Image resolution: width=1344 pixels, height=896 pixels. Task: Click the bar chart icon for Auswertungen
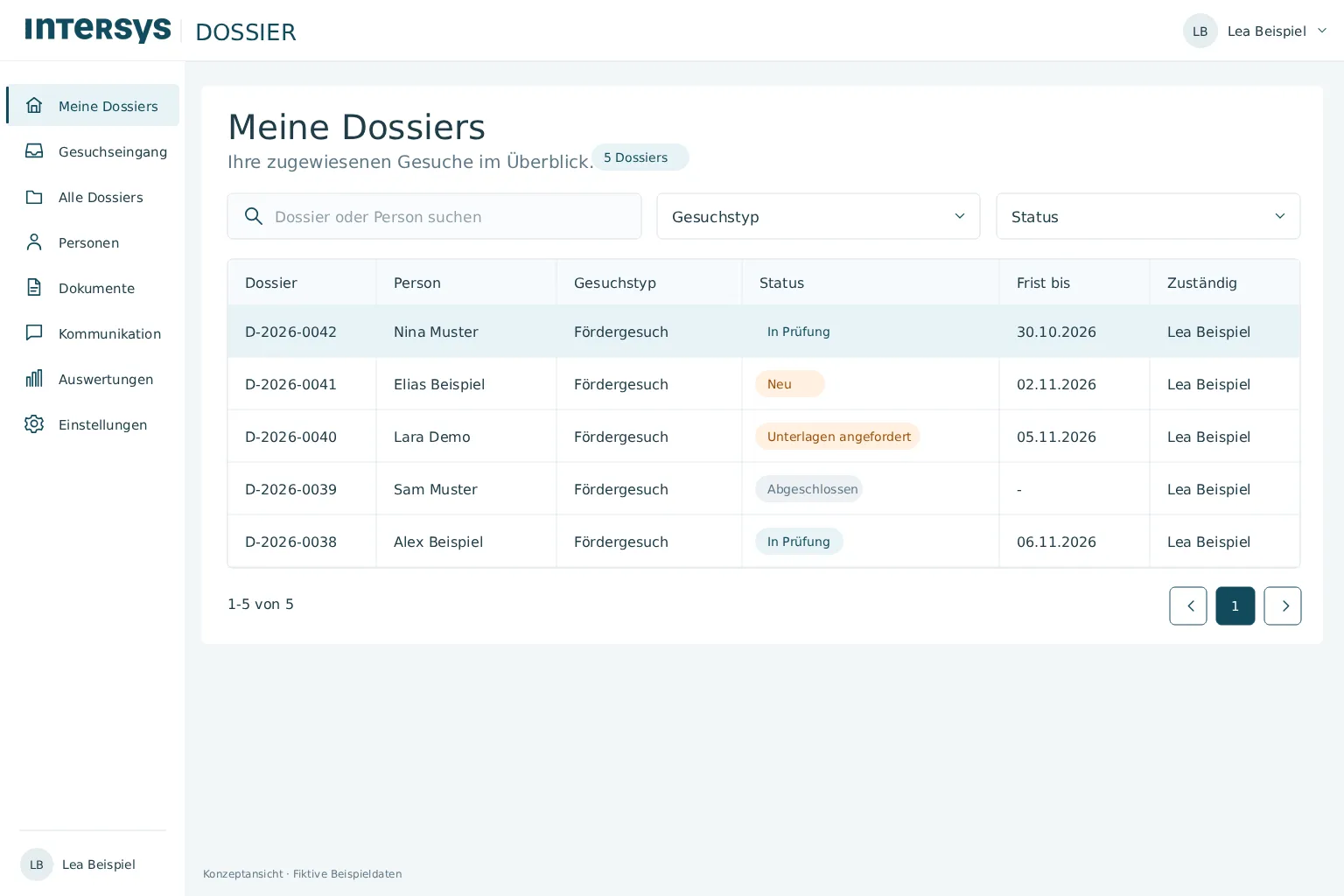pyautogui.click(x=34, y=379)
